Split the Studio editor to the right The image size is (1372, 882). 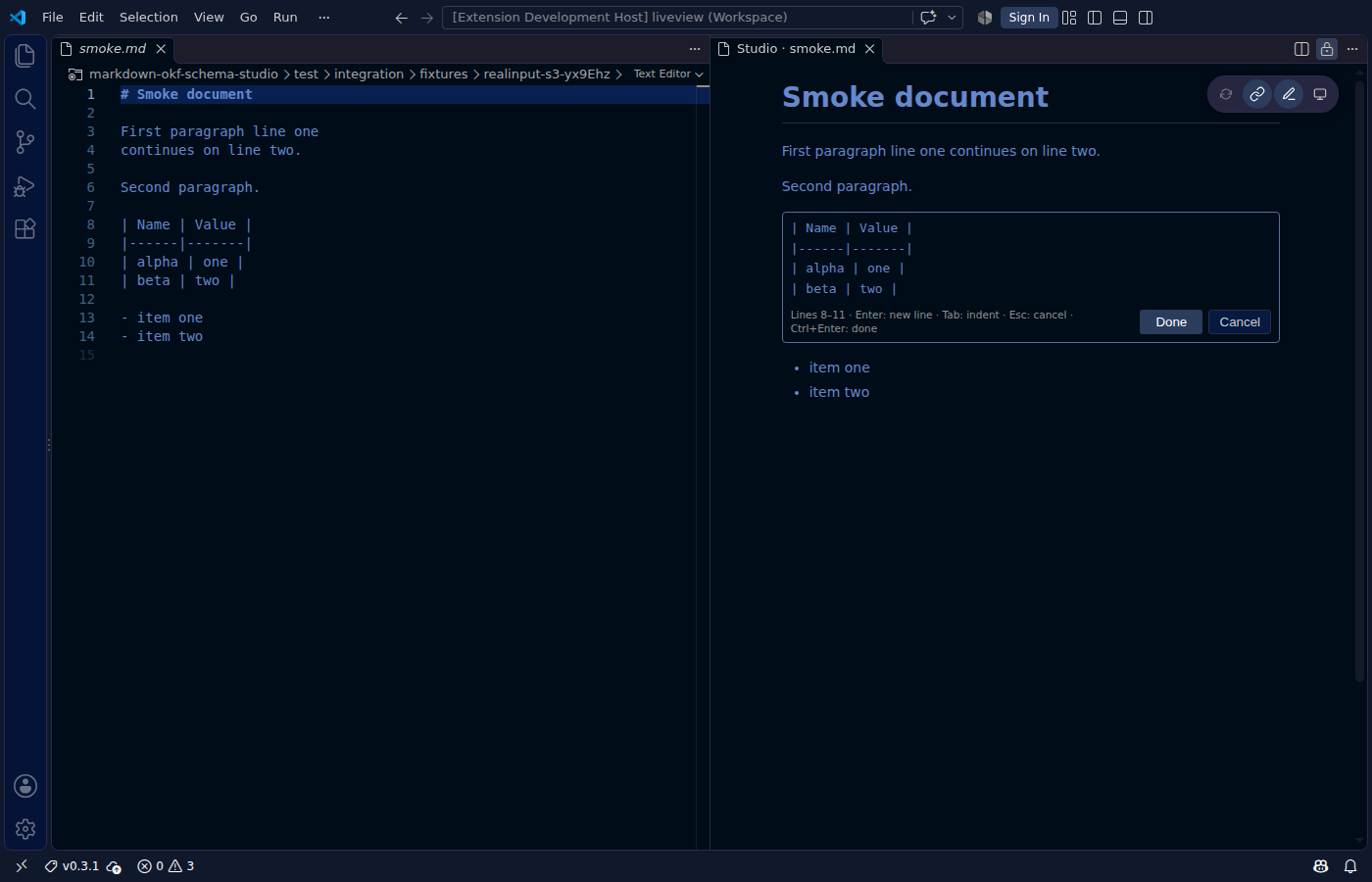[x=1301, y=49]
